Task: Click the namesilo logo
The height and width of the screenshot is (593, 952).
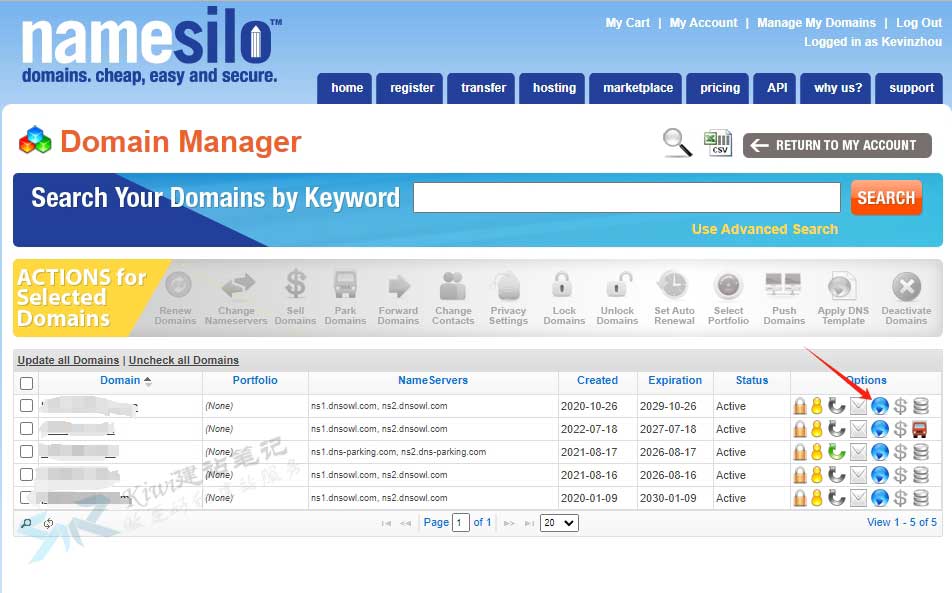Action: [x=151, y=45]
